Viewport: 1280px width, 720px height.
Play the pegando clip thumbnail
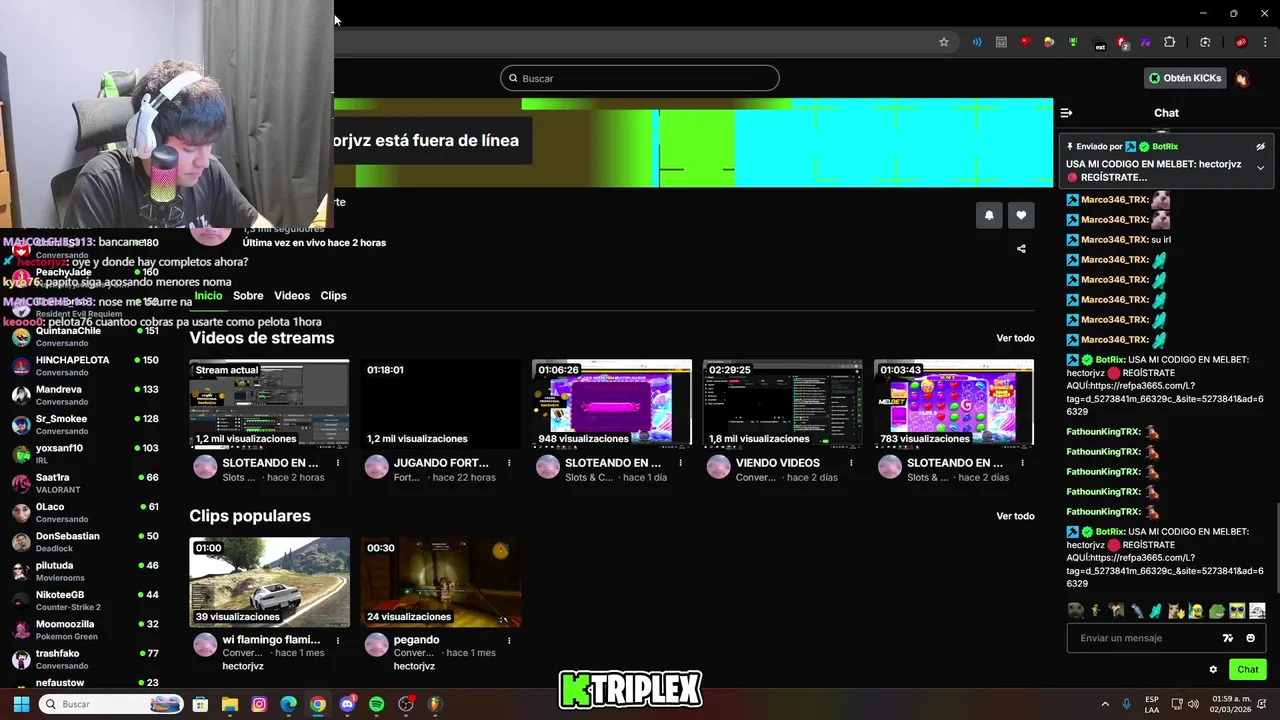(441, 582)
